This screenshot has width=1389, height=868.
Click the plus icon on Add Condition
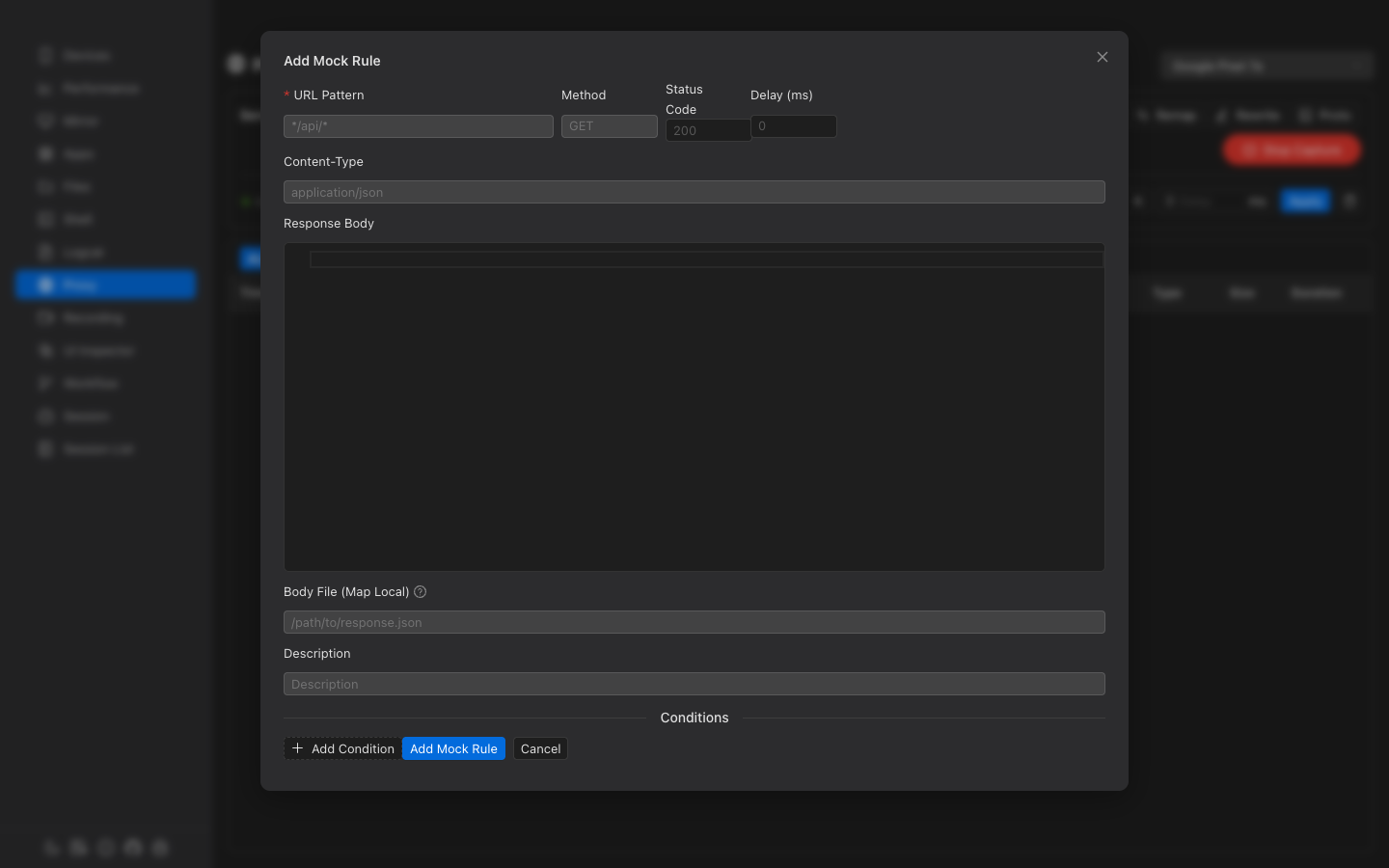click(x=298, y=748)
